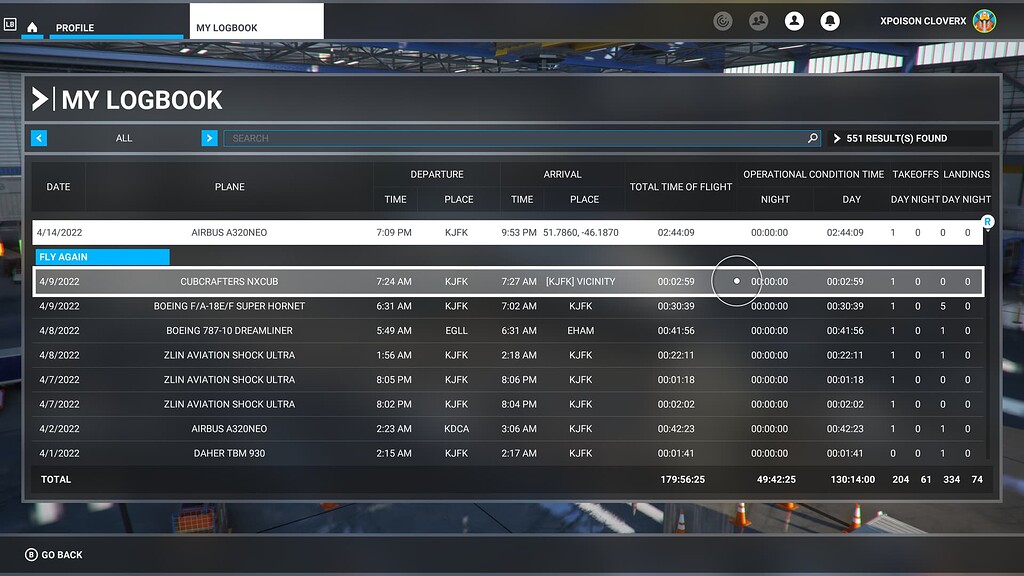Open the XPOISON CLOVERX avatar picture
The height and width of the screenshot is (576, 1024).
pos(986,20)
